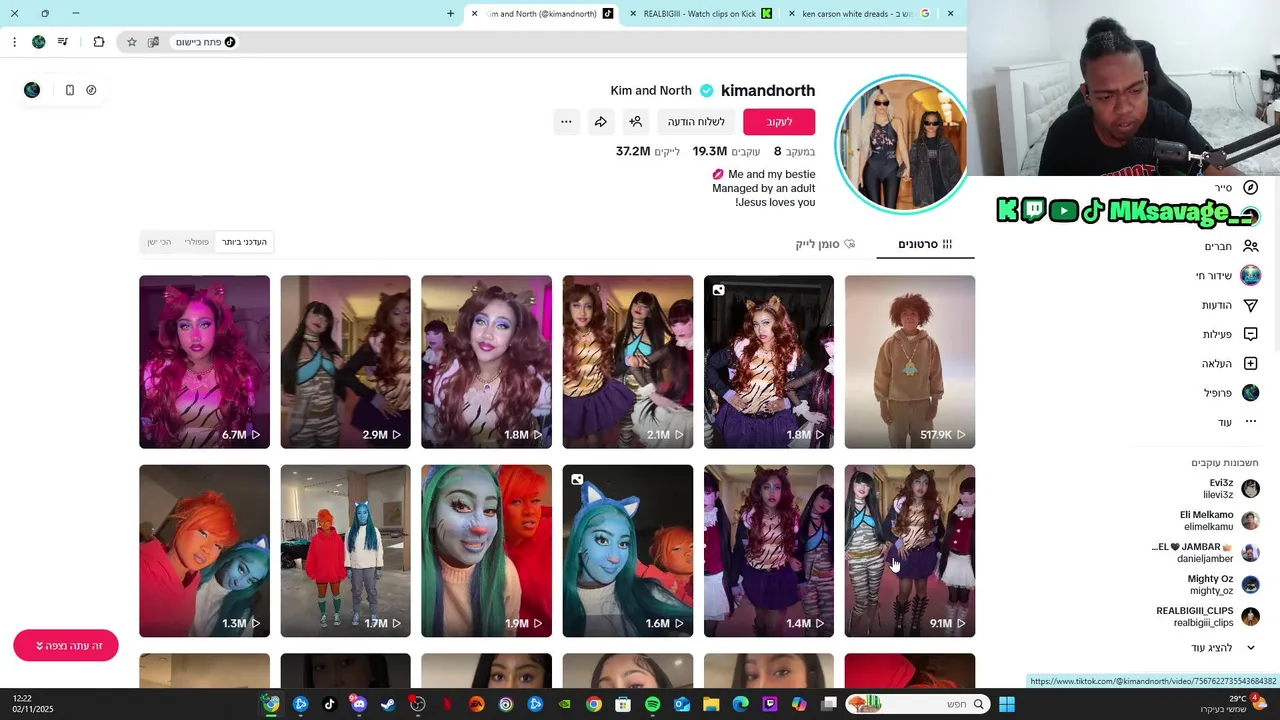Click the pink 'now watching' pill button
The width and height of the screenshot is (1280, 720).
(x=66, y=646)
